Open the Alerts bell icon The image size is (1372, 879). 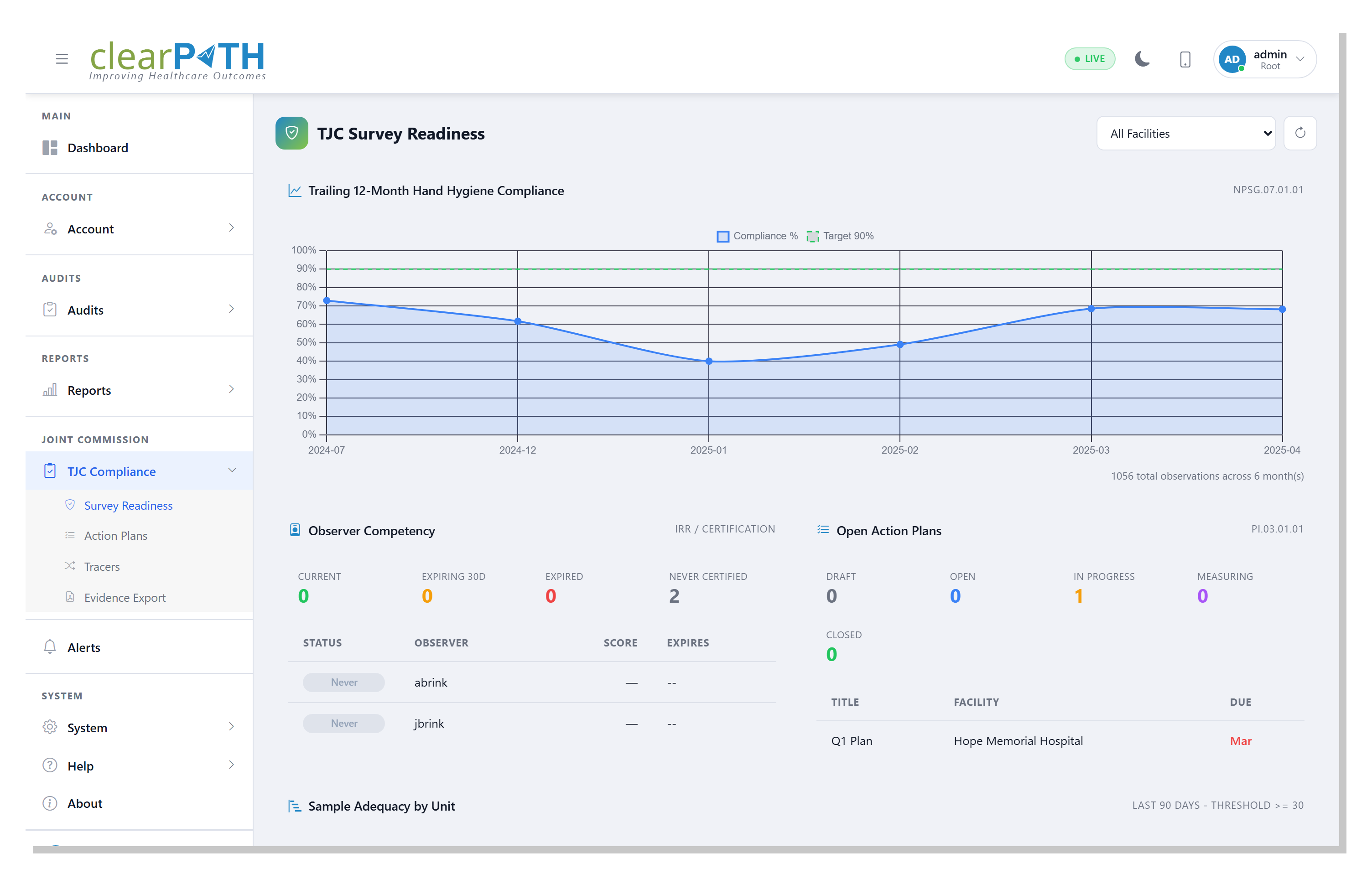point(50,646)
